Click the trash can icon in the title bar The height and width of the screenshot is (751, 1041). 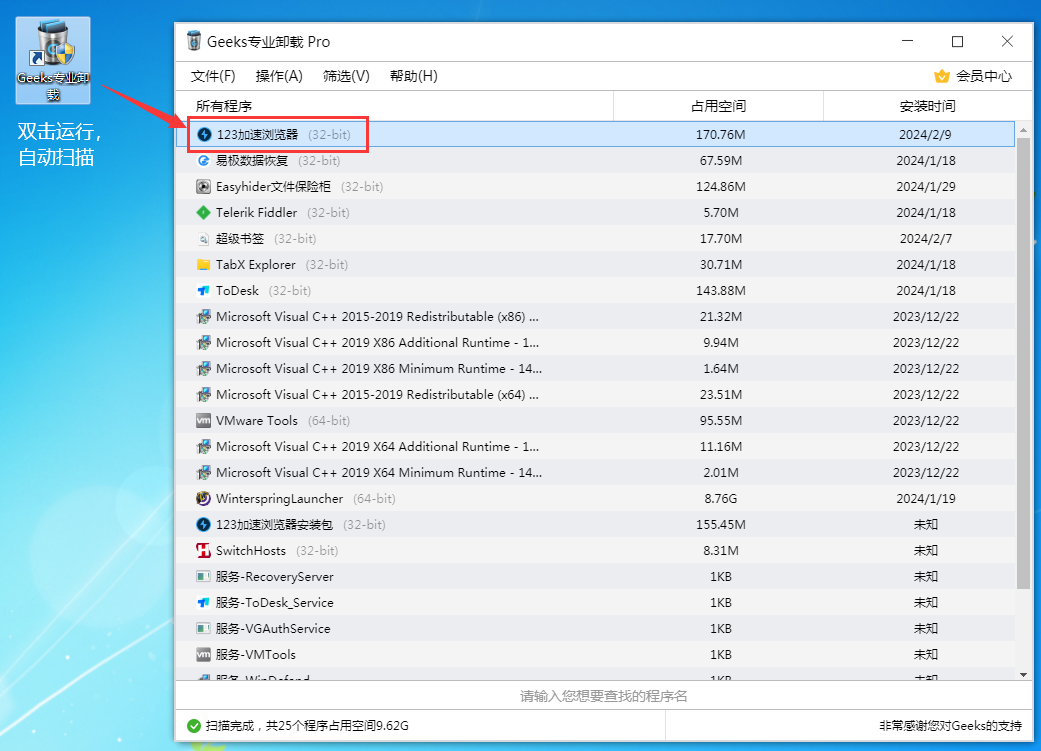pyautogui.click(x=194, y=41)
